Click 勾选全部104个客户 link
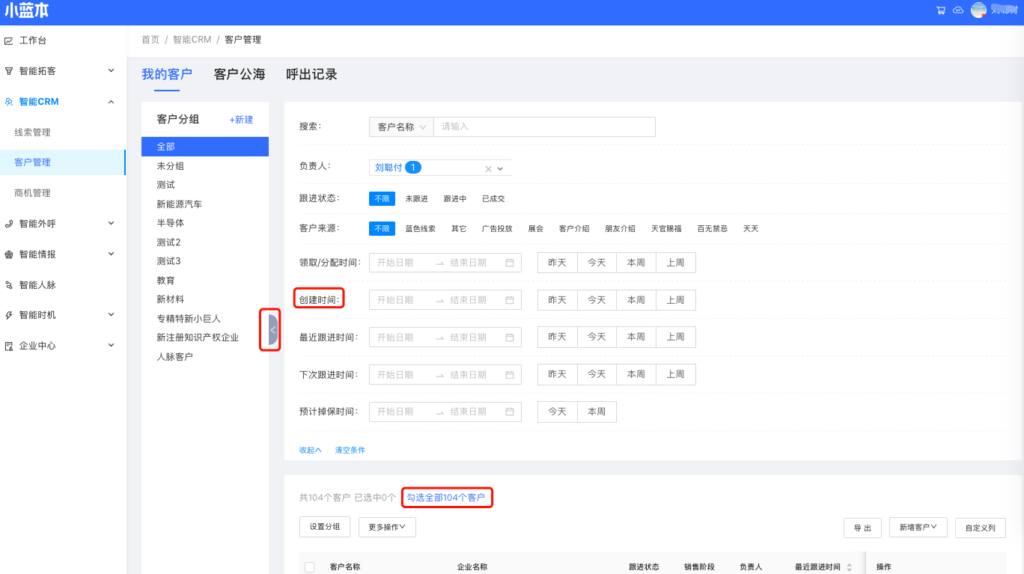This screenshot has width=1024, height=574. [x=445, y=497]
